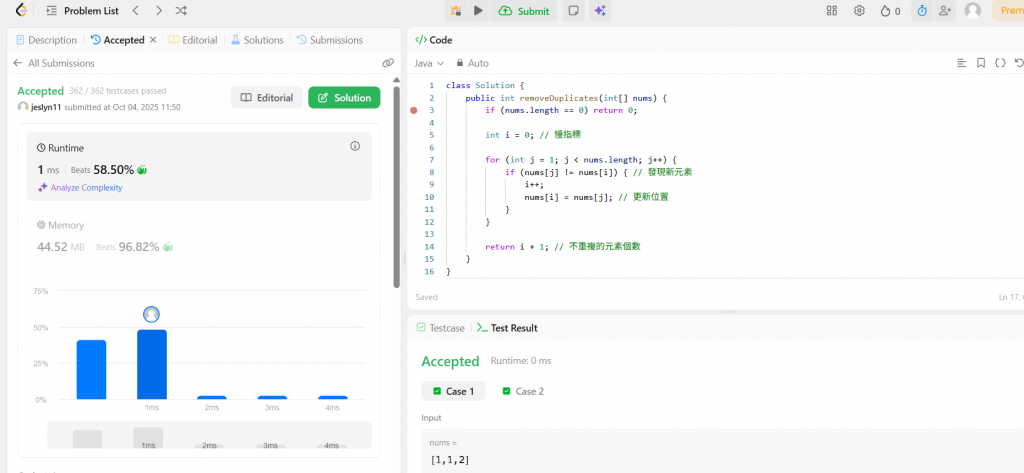Click the editor bookmark icon

[980, 63]
